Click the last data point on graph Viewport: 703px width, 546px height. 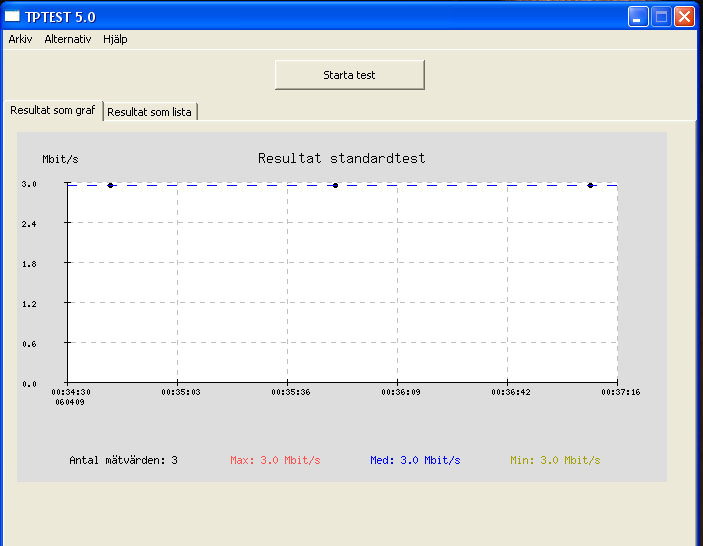[590, 185]
